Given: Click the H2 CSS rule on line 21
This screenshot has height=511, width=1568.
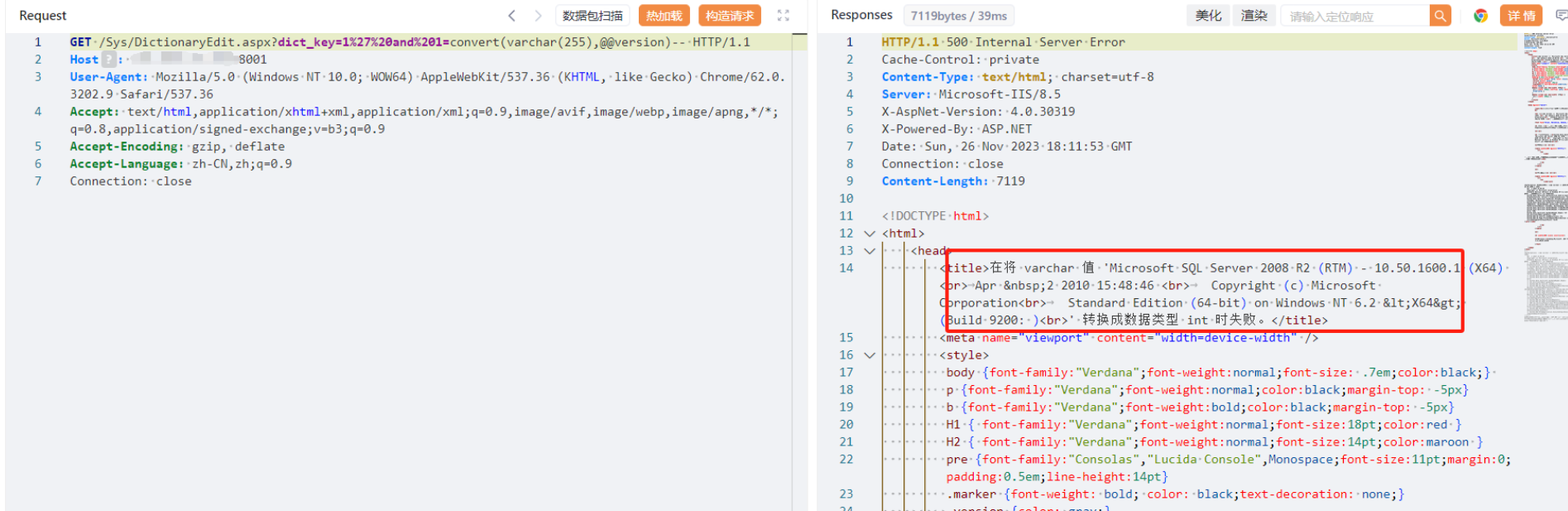Looking at the screenshot, I should 1215,442.
